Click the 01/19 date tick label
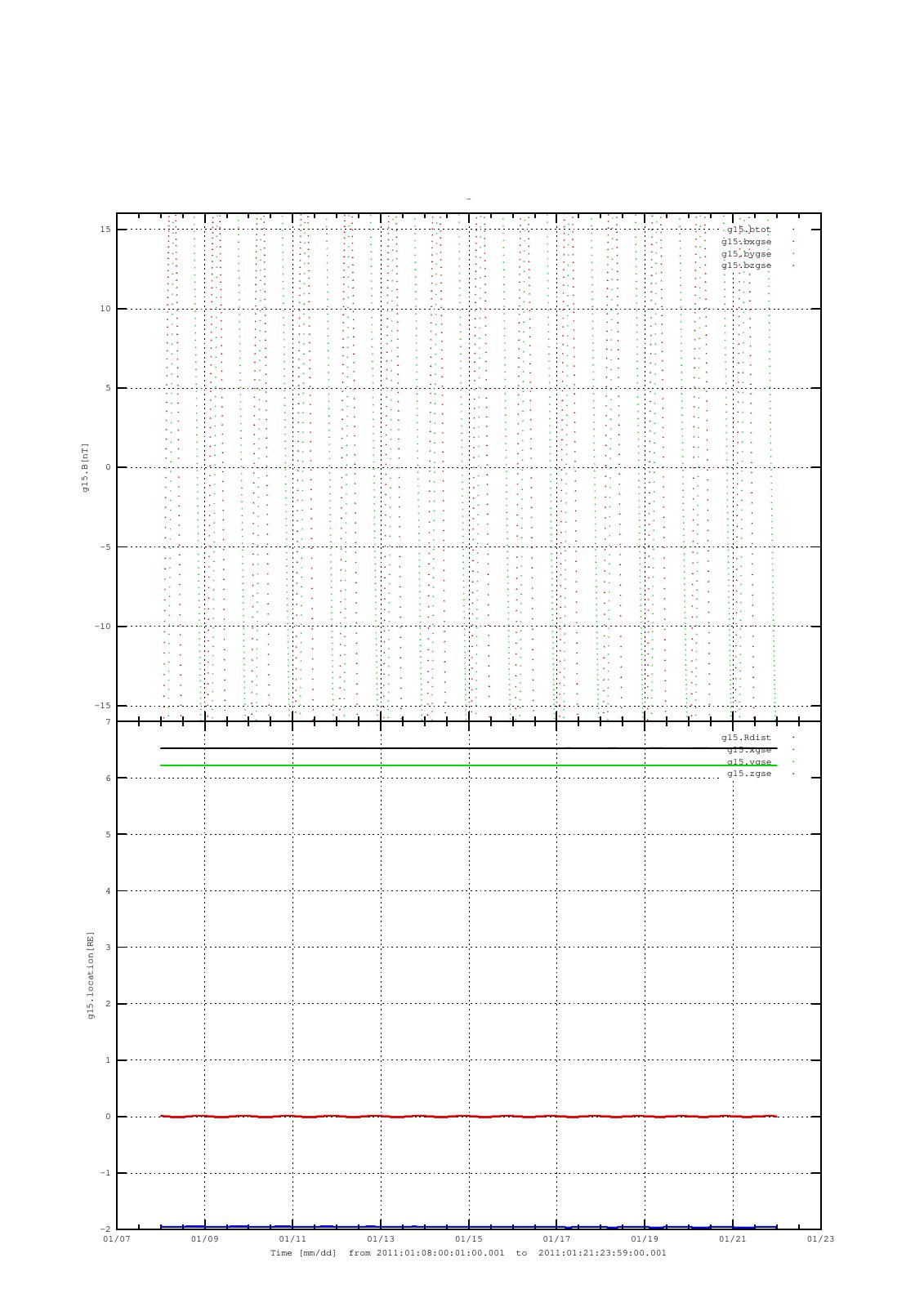 (x=645, y=1239)
